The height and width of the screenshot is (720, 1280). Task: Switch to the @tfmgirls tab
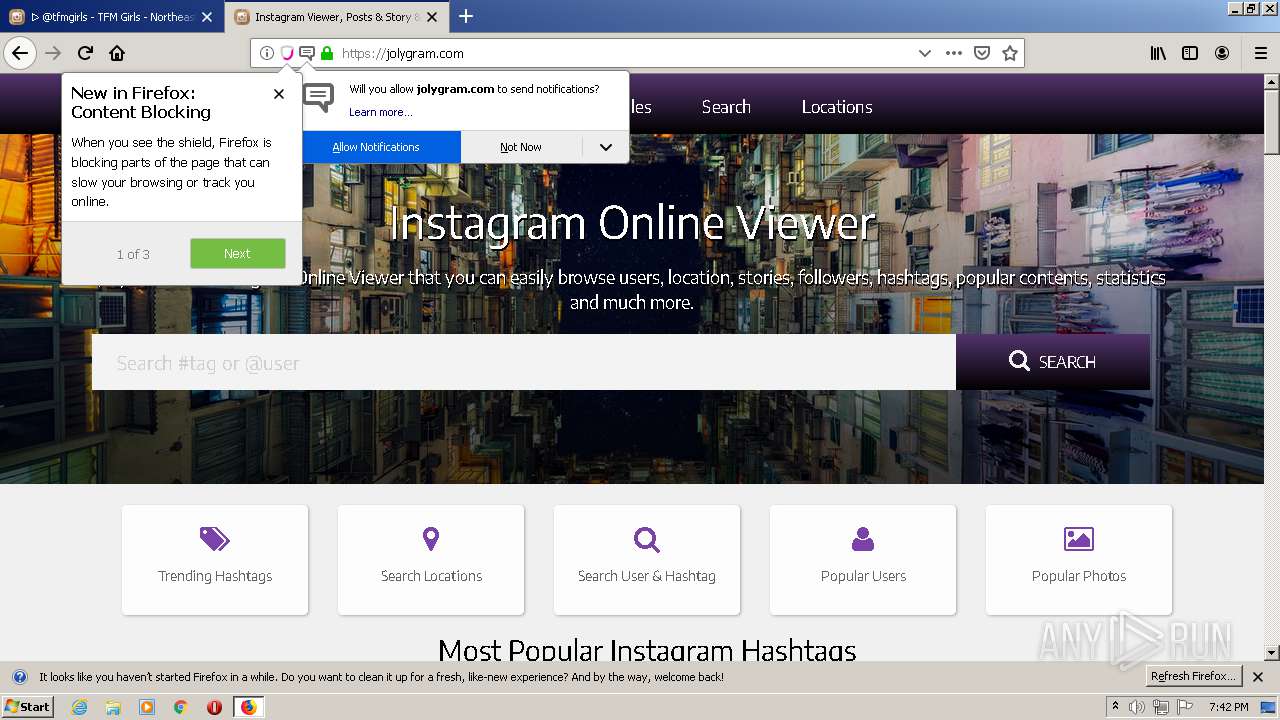tap(112, 17)
